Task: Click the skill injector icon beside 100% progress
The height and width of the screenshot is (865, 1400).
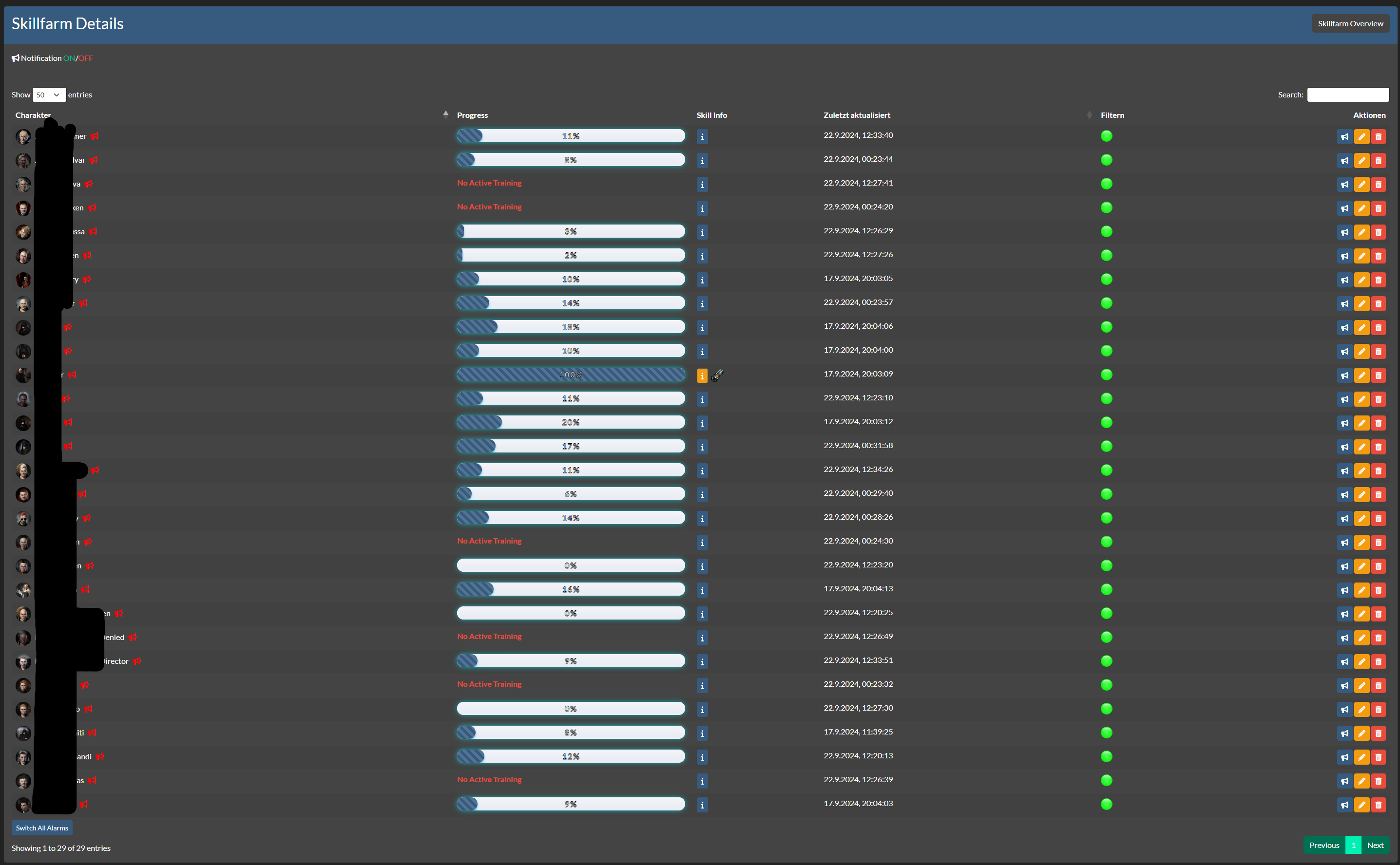Action: tap(717, 376)
